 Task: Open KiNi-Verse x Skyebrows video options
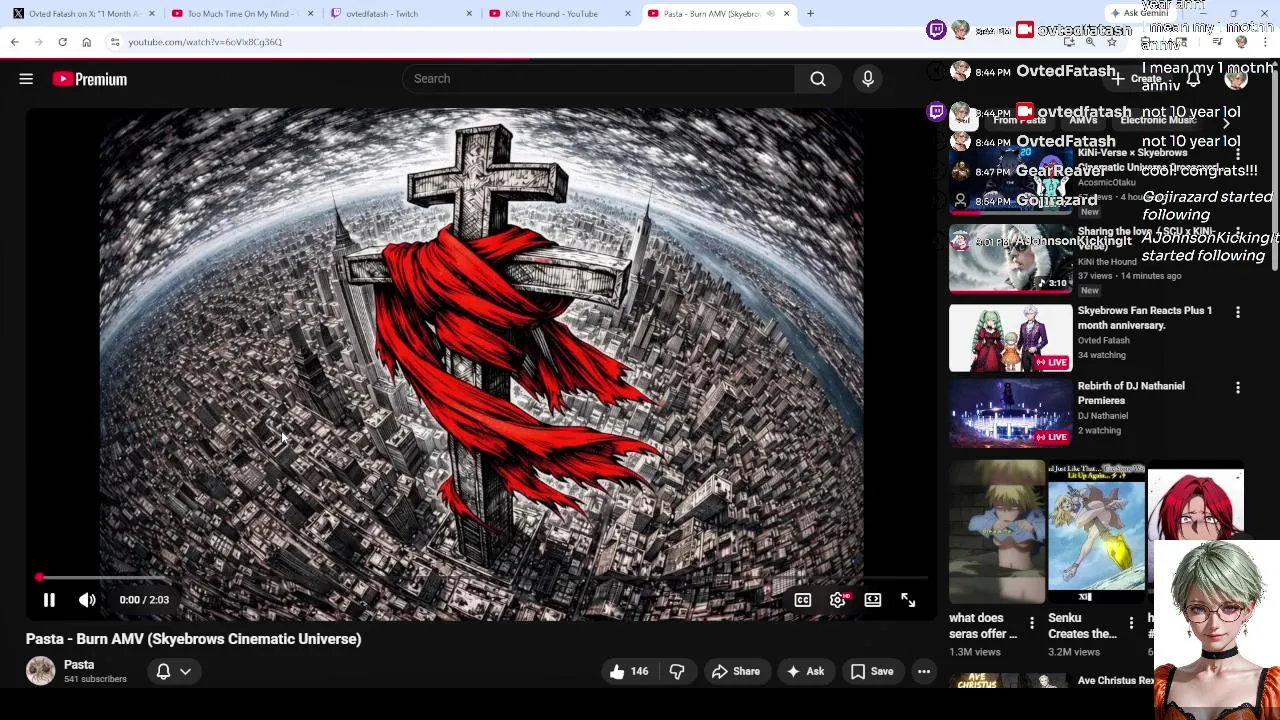1238,154
